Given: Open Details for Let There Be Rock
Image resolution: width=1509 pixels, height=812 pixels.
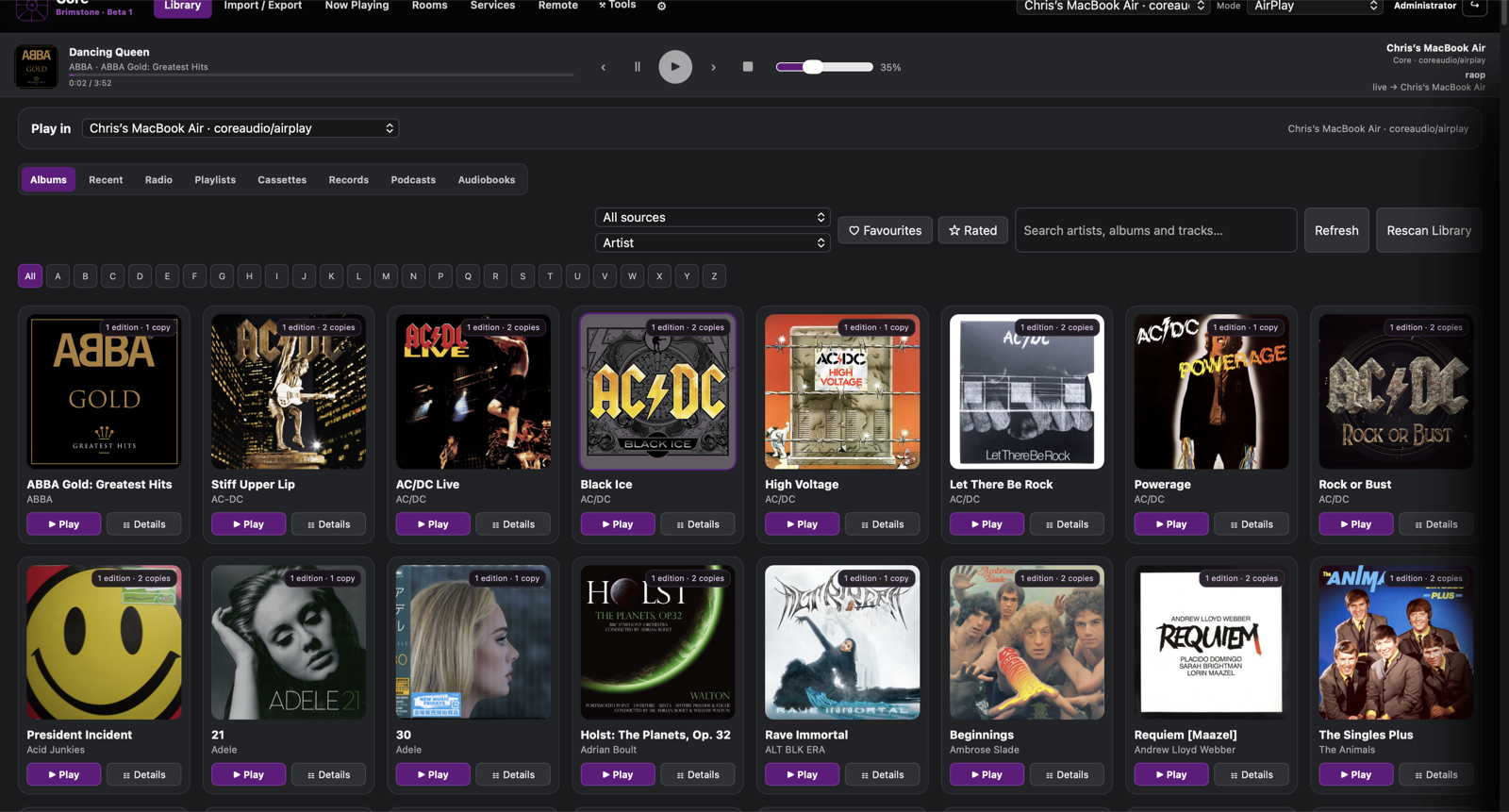Looking at the screenshot, I should 1067,524.
